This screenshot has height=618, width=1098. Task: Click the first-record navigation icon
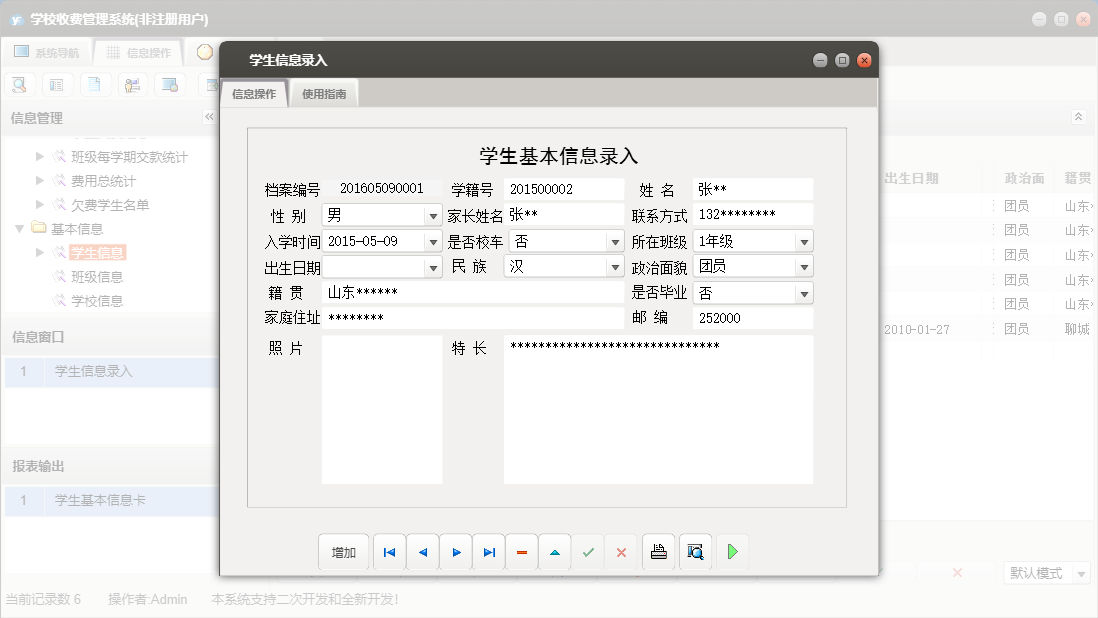click(389, 551)
